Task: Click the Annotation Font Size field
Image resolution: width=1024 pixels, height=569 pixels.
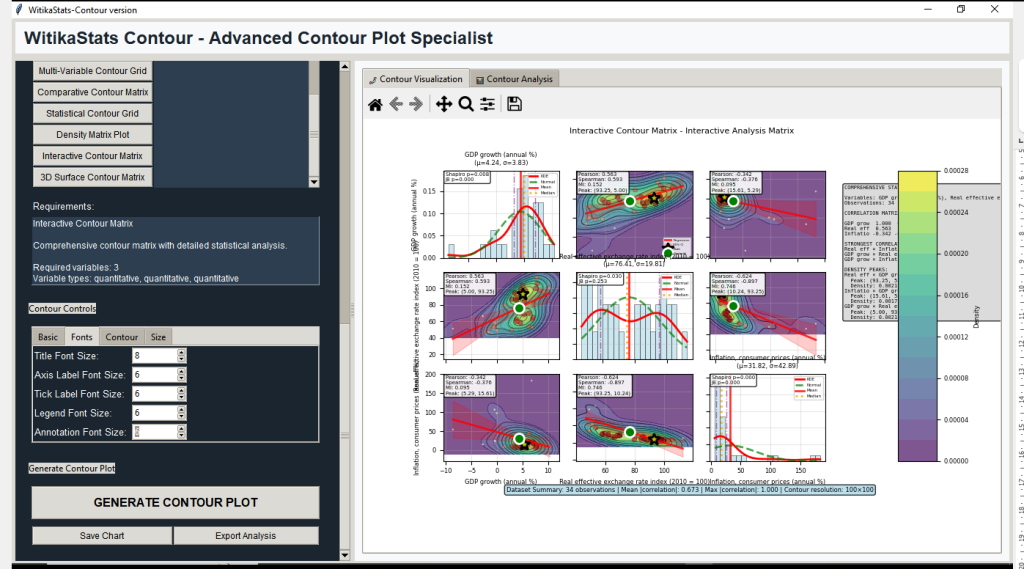Action: click(154, 432)
